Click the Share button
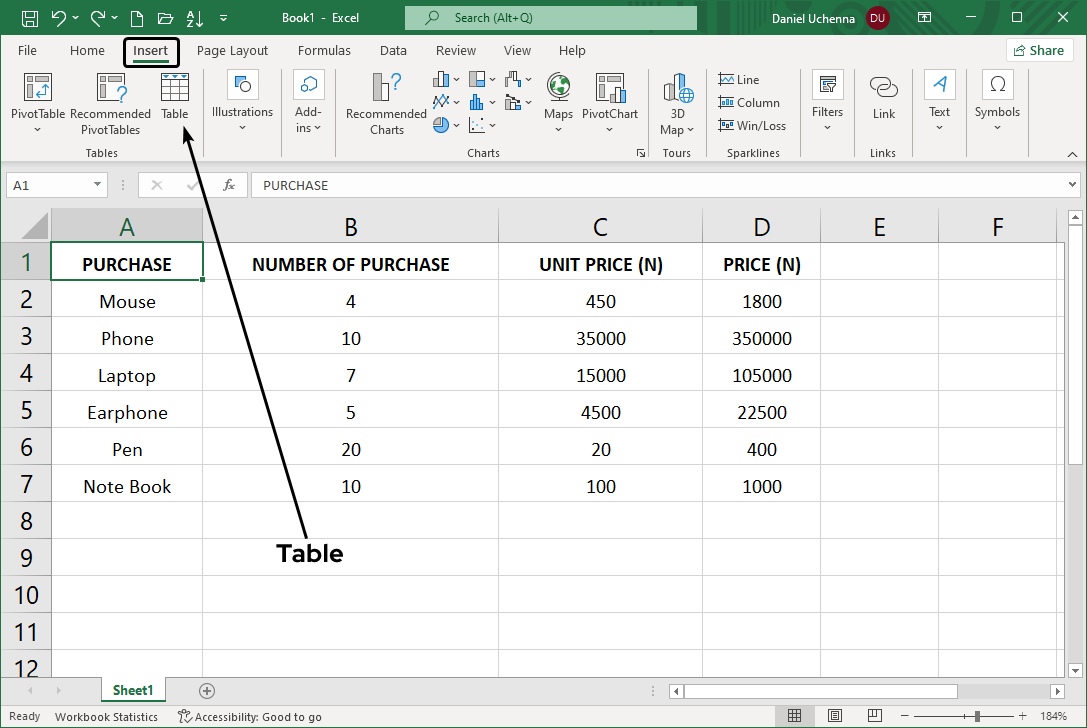Viewport: 1087px width, 728px height. click(x=1039, y=50)
